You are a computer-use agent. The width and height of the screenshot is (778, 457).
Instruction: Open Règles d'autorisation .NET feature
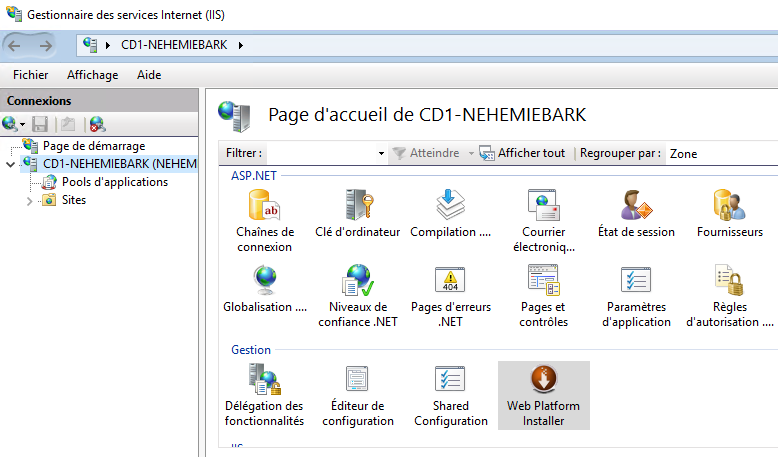(x=729, y=296)
